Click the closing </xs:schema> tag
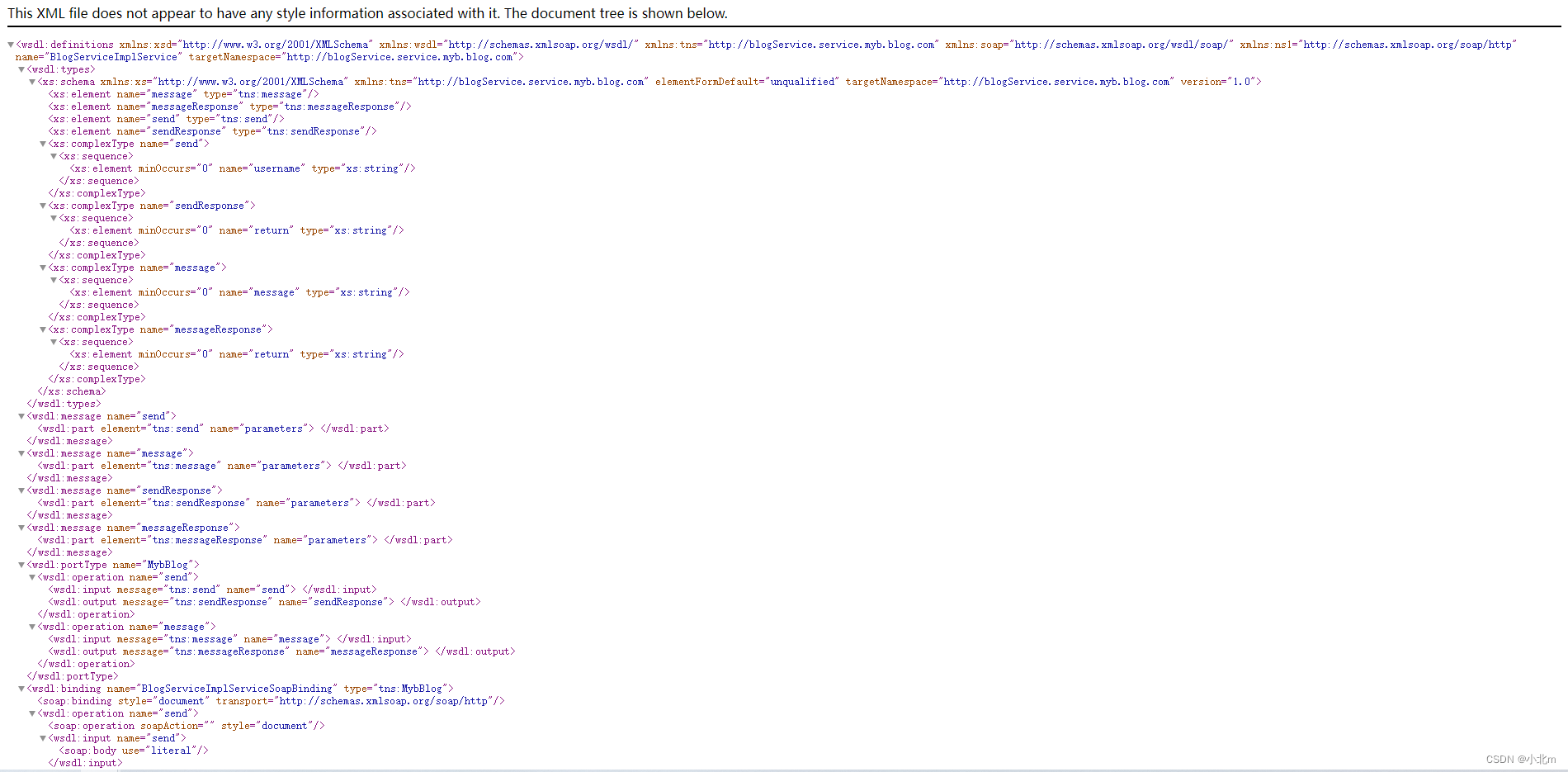 [72, 391]
